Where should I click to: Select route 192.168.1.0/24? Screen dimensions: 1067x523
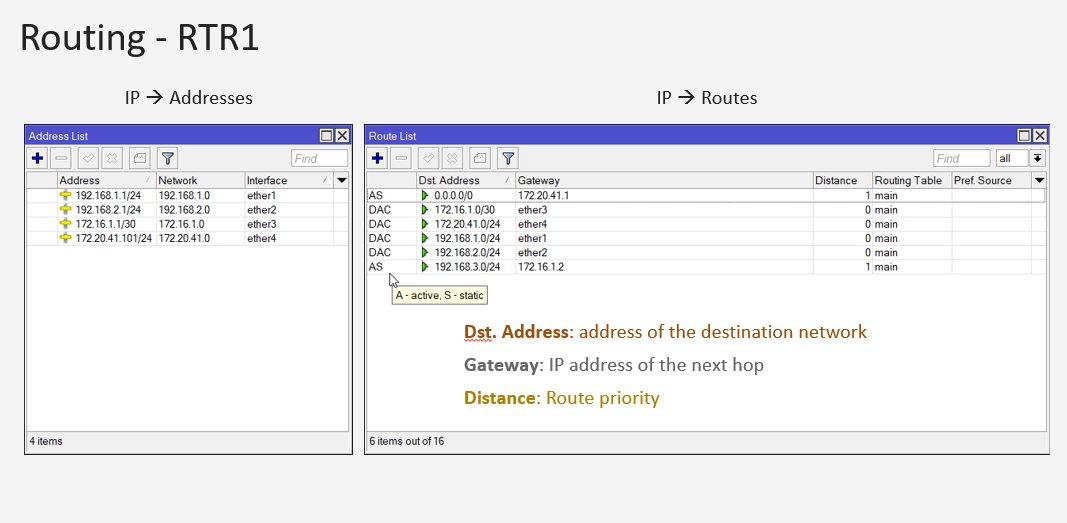point(706,238)
